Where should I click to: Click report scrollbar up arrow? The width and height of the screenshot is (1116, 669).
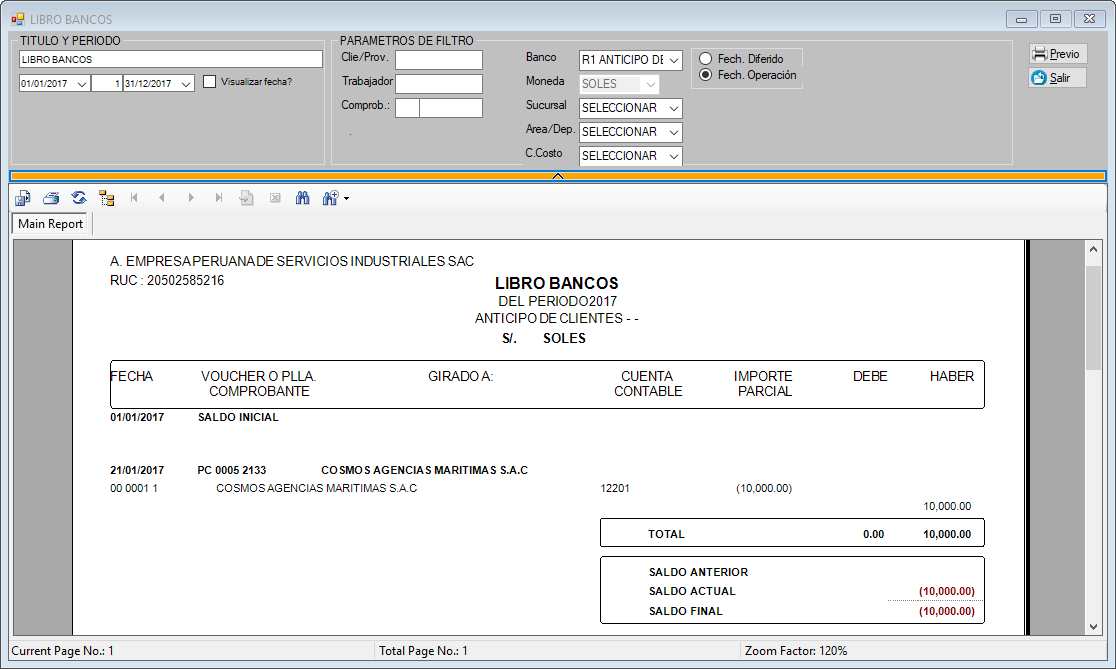1093,249
